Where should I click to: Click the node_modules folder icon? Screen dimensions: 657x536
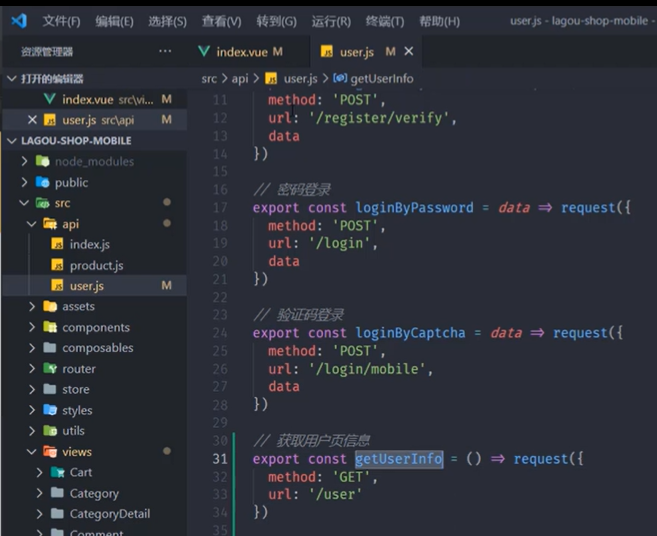tap(42, 161)
